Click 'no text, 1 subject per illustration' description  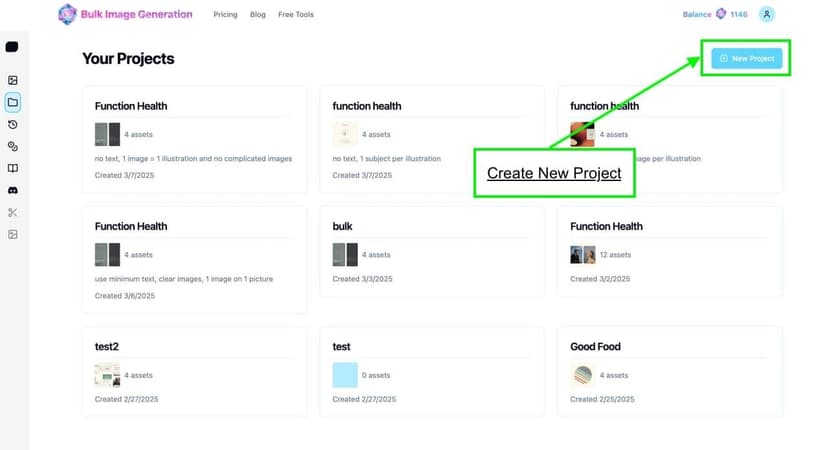point(387,158)
